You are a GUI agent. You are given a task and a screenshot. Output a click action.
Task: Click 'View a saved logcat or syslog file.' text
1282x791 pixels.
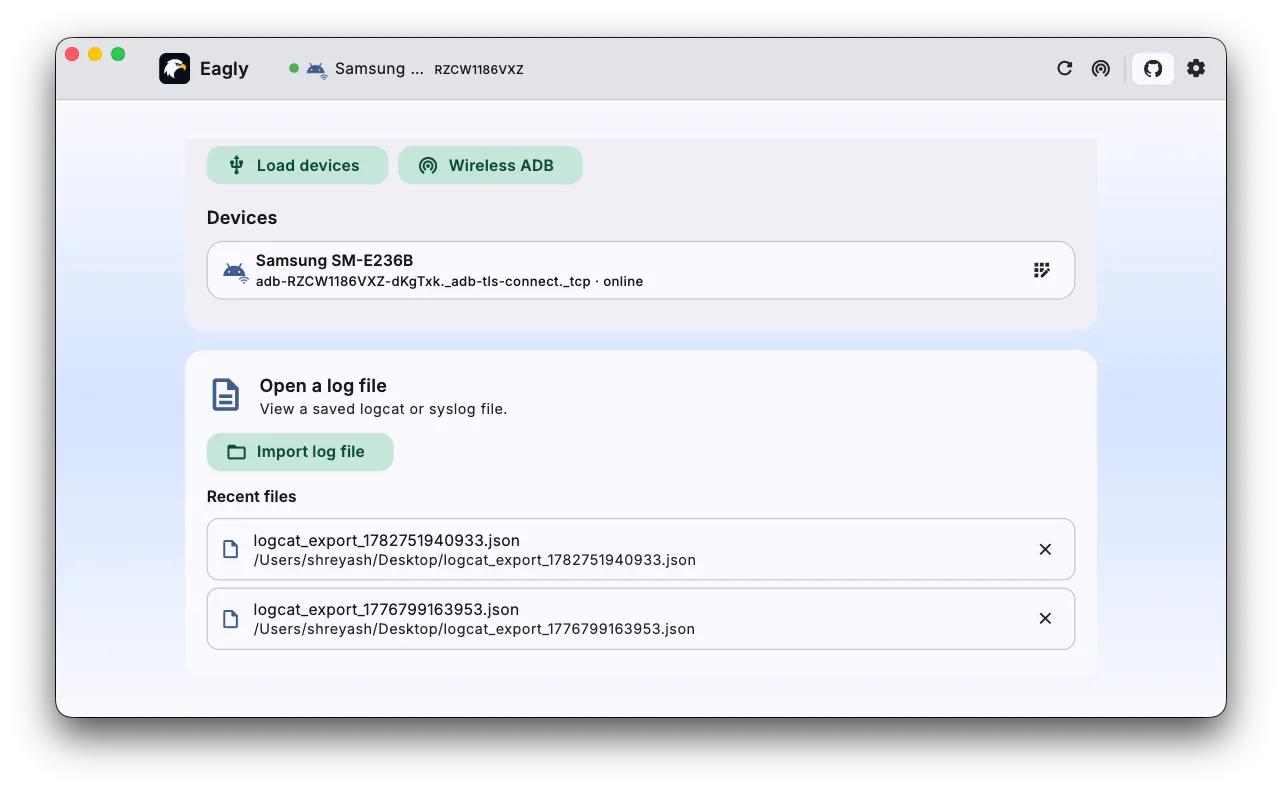coord(383,409)
